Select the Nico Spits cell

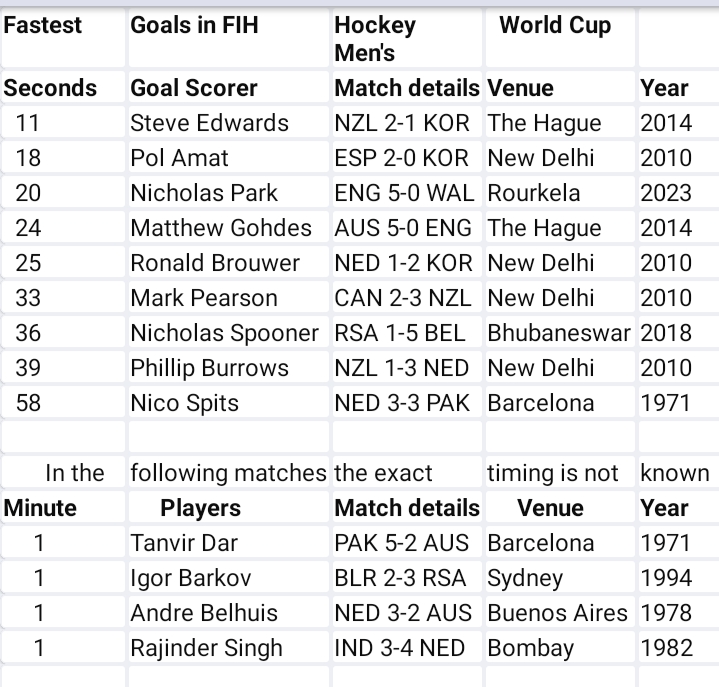click(x=184, y=404)
